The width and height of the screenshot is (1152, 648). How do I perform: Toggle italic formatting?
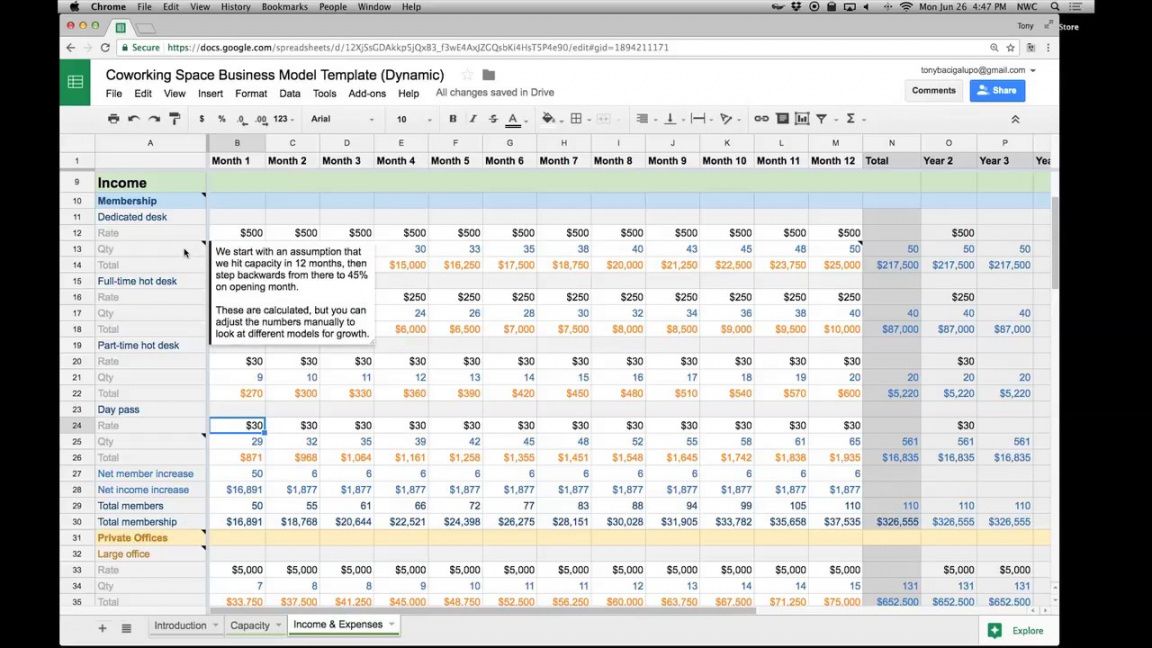(x=473, y=119)
